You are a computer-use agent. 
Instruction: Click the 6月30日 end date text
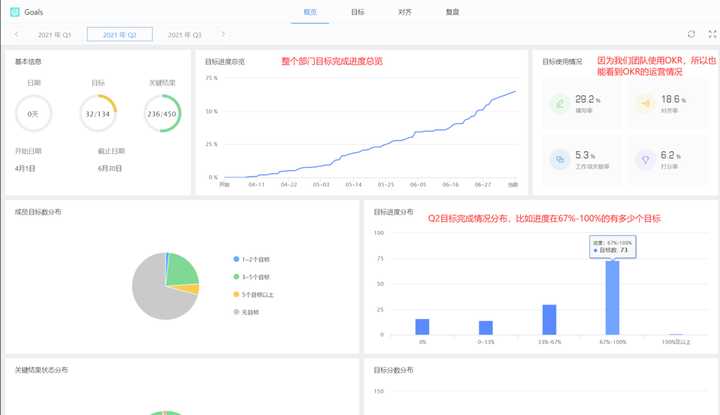click(110, 168)
